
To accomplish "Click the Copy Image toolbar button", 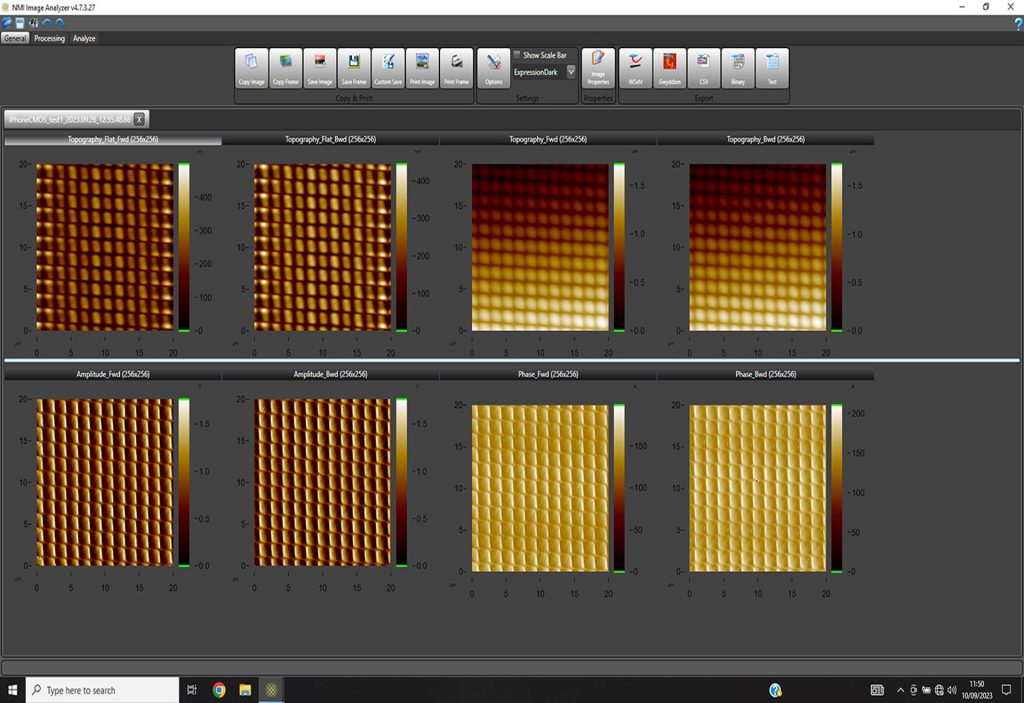I will coord(251,68).
